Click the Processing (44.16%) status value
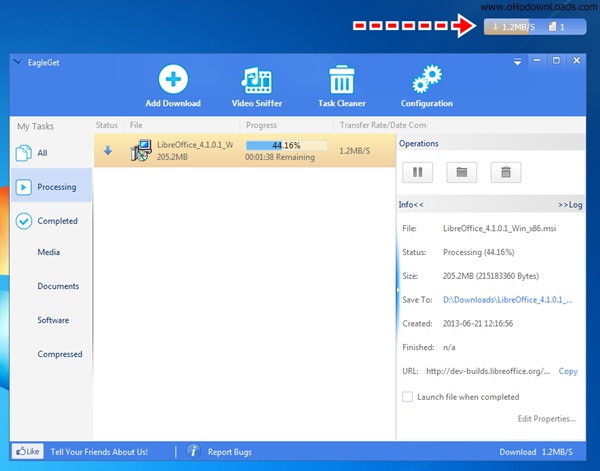This screenshot has height=471, width=600. coord(479,252)
